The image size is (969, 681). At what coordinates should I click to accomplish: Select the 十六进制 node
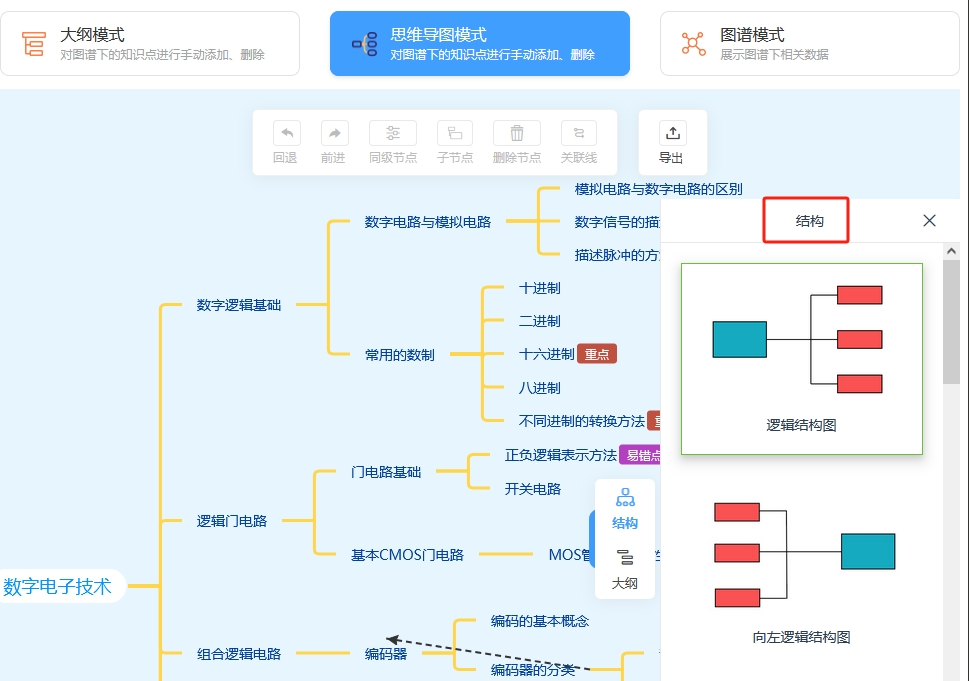(546, 354)
